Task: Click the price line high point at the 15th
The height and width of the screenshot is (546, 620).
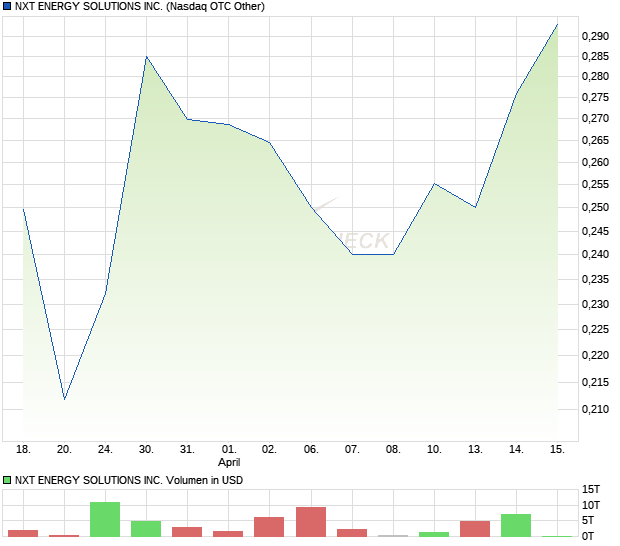Action: point(558,25)
